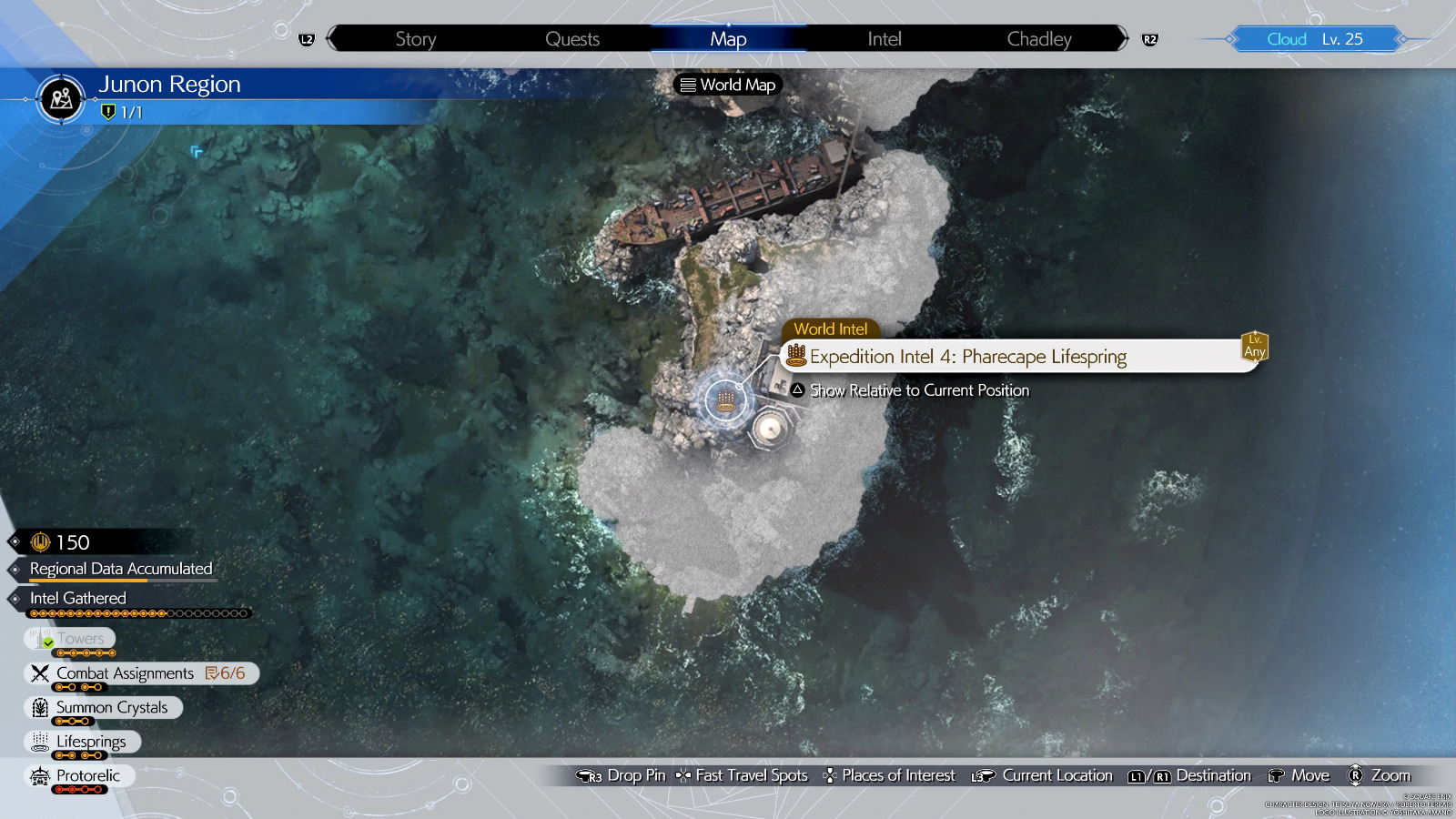This screenshot has width=1456, height=819.
Task: Click the R3 stick icon by Drop Pin
Action: (x=589, y=776)
